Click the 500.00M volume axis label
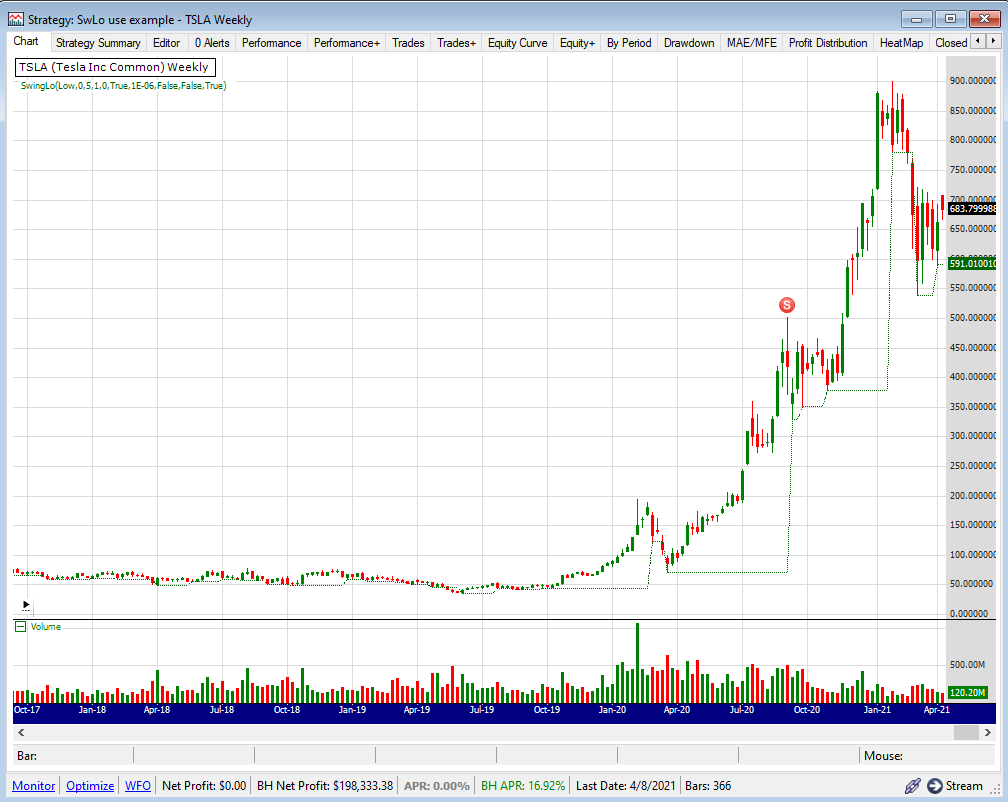The image size is (1008, 802). point(968,664)
